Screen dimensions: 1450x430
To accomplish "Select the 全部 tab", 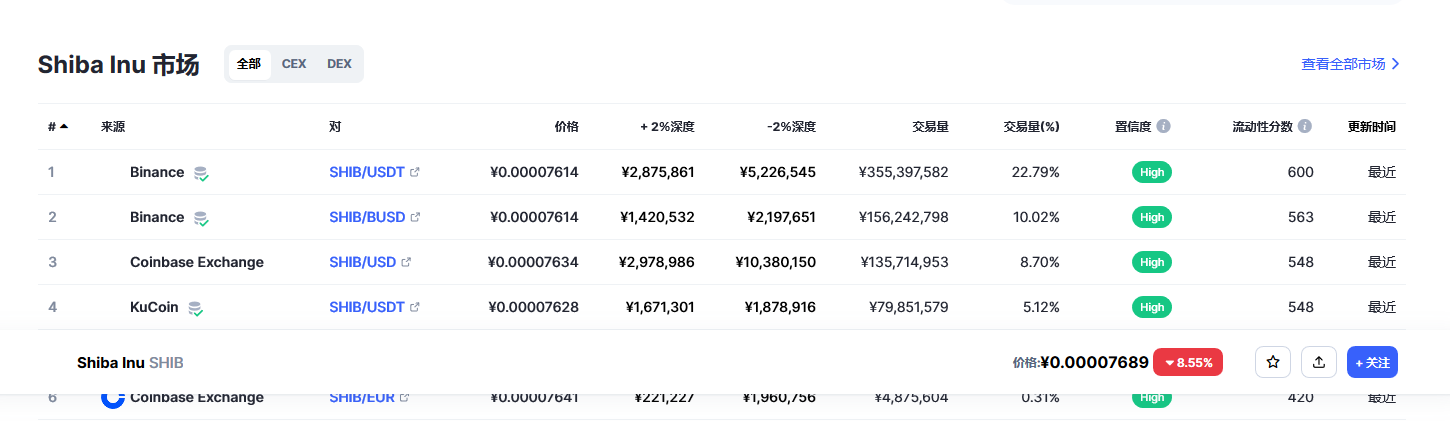I will 249,64.
